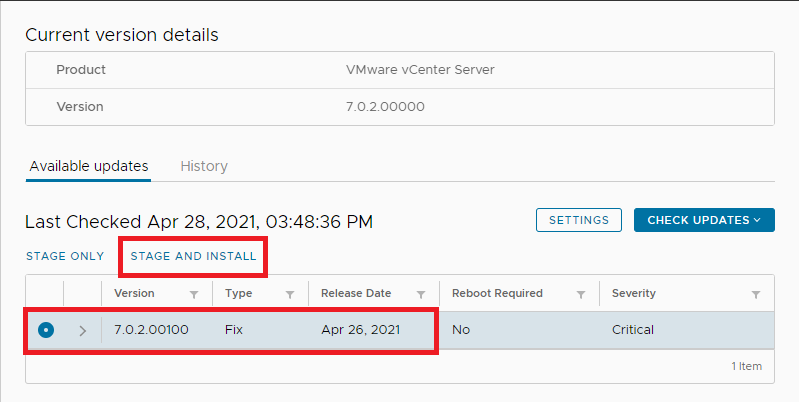Open the Release Date column filter
Viewport: 799px width, 402px height.
point(421,294)
